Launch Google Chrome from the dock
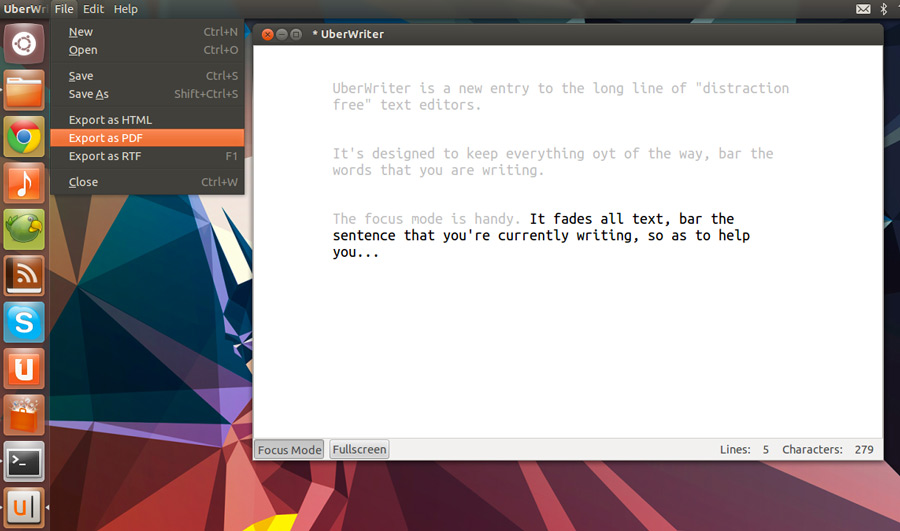Image resolution: width=900 pixels, height=531 pixels. [x=24, y=137]
